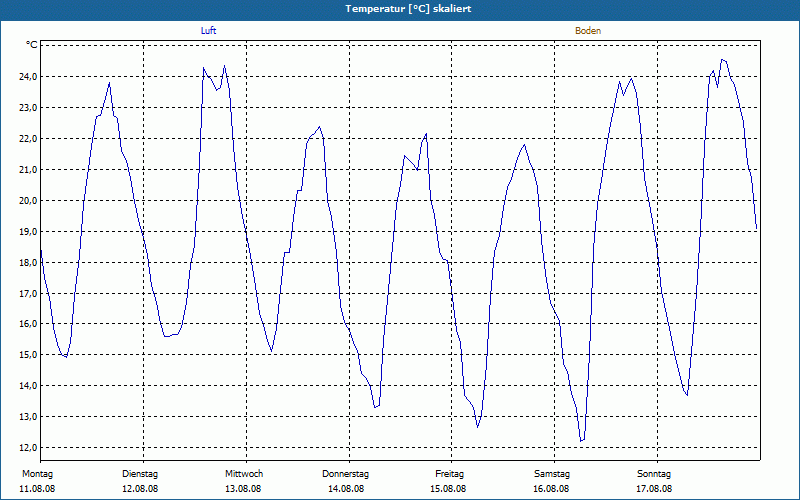Click the 'Donnerstag' day label
This screenshot has width=800, height=500.
coord(345,474)
